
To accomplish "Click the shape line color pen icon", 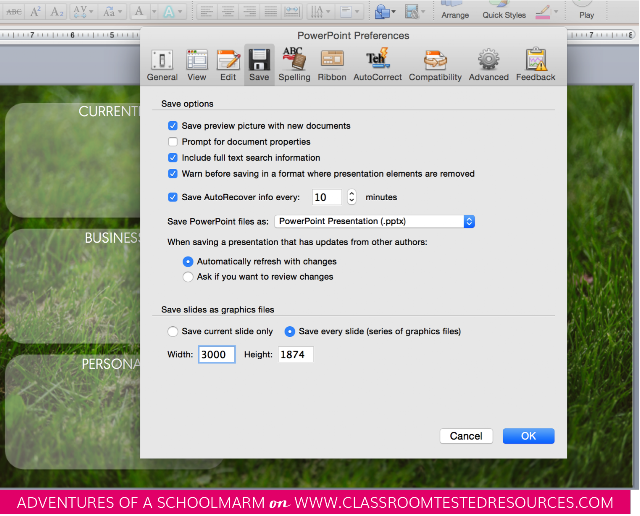I will pos(543,11).
